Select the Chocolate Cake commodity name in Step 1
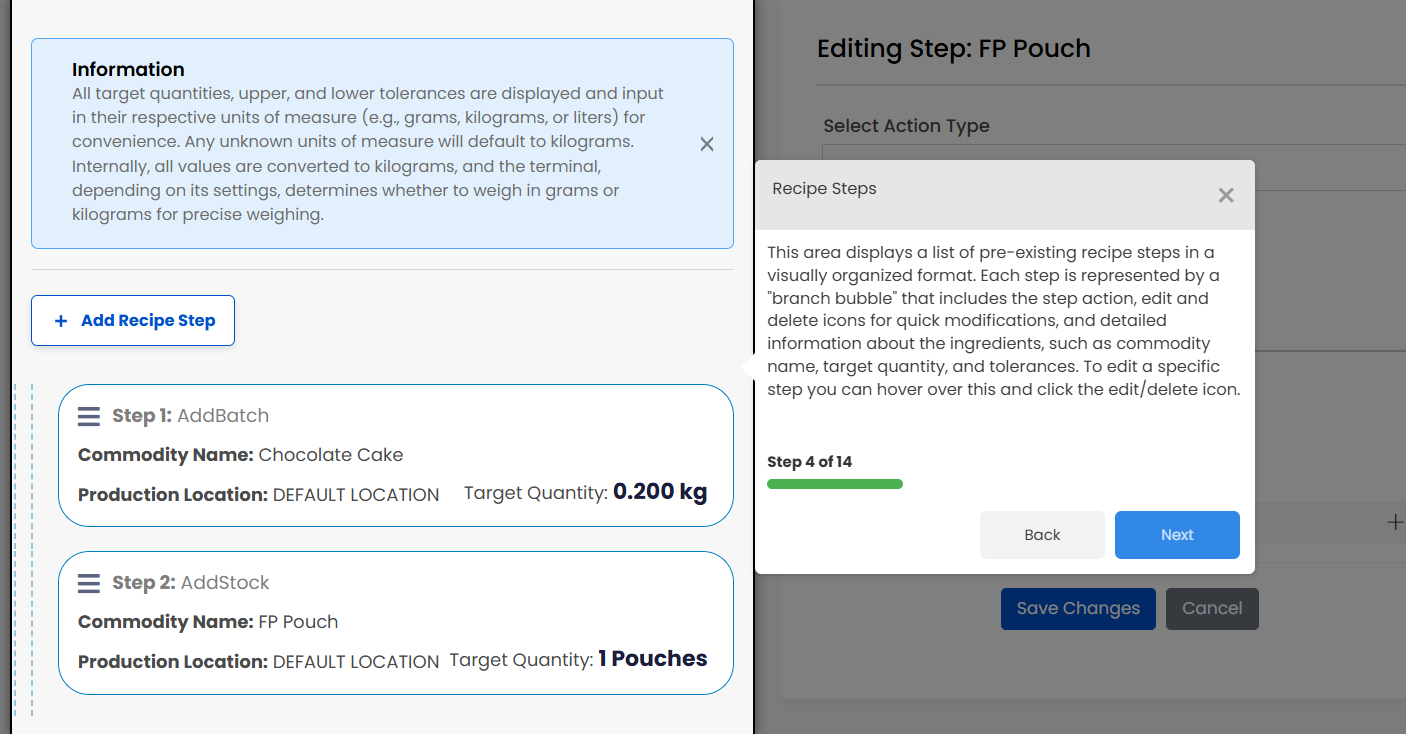1406x734 pixels. (x=331, y=455)
